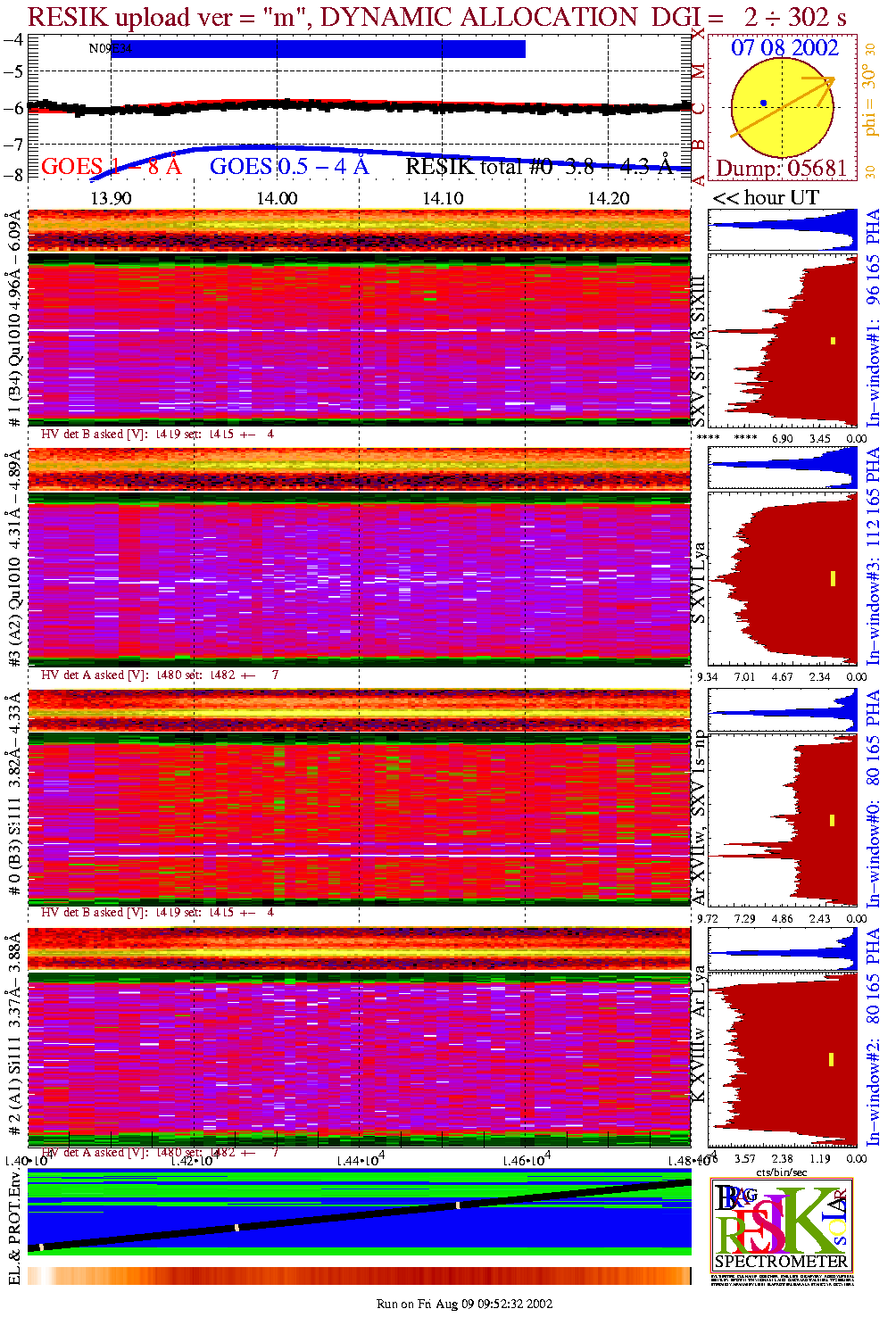Image resolution: width=896 pixels, height=1317 pixels.
Task: Open the top blue PHA histogram panel
Action: pos(783,230)
